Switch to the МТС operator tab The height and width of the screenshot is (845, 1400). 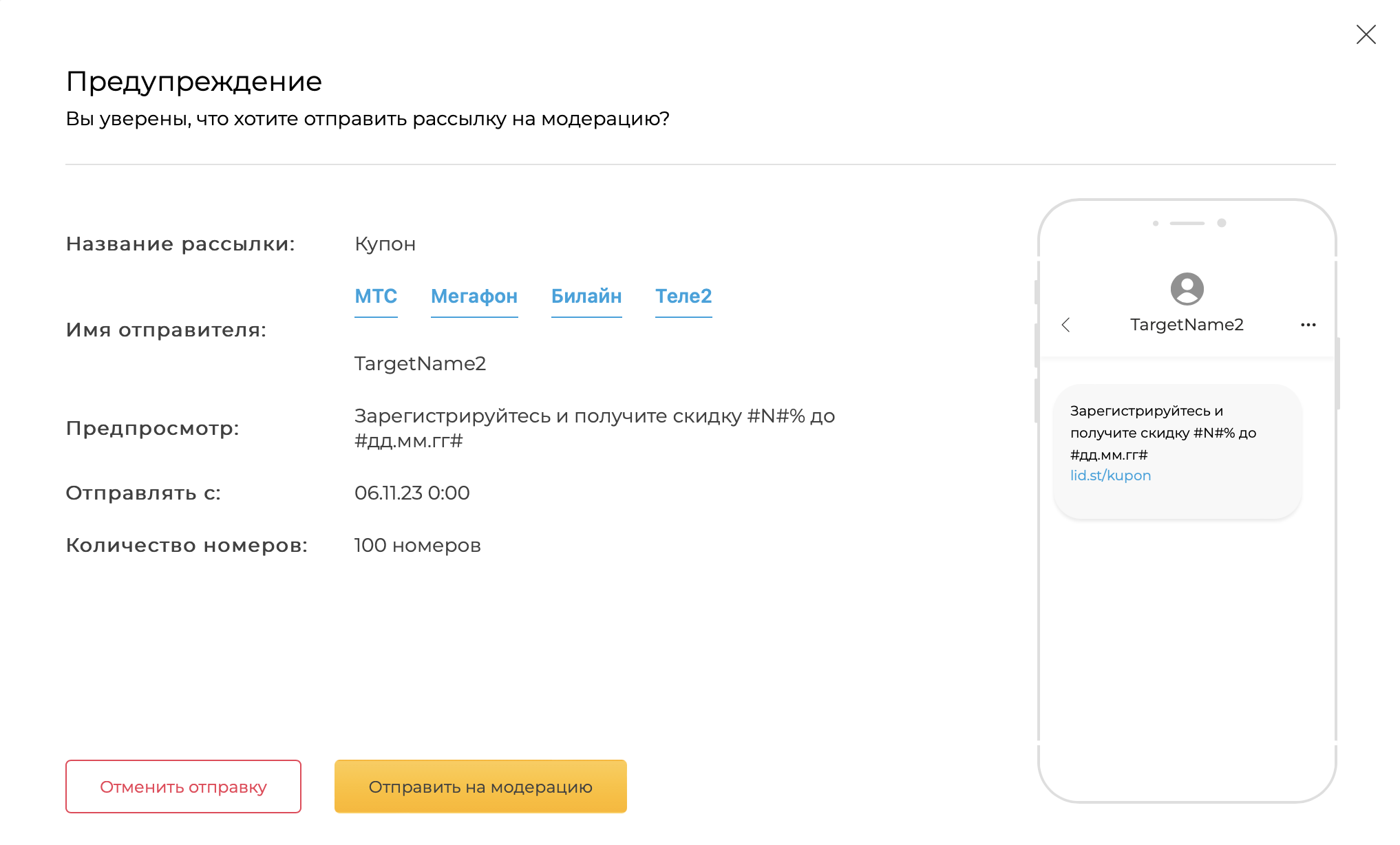(x=376, y=296)
